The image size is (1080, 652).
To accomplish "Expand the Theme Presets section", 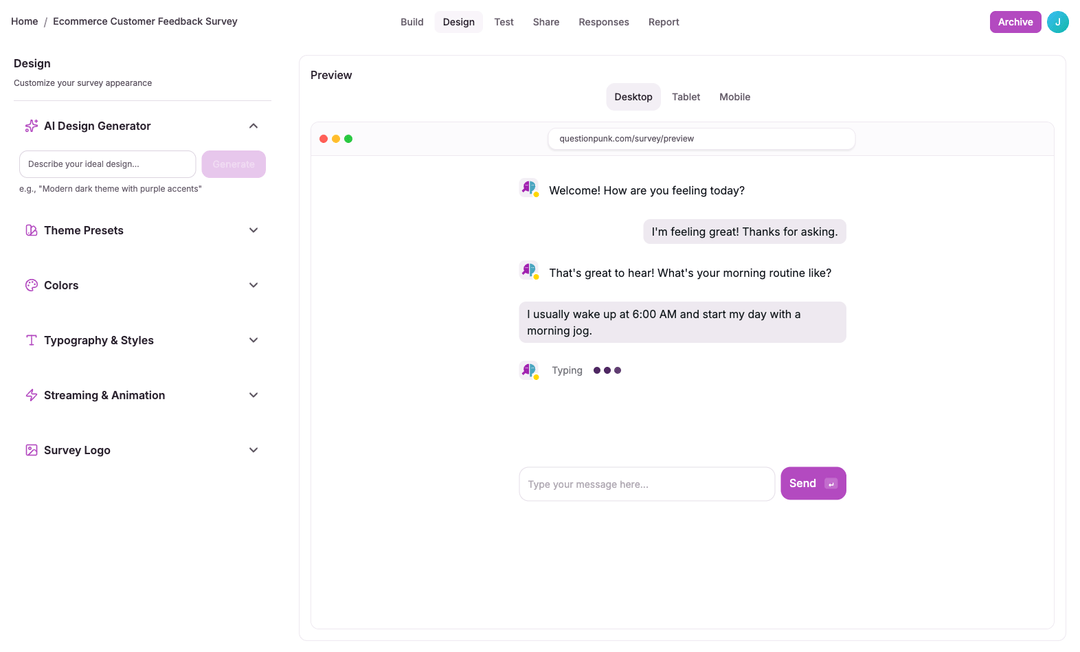I will click(x=253, y=230).
